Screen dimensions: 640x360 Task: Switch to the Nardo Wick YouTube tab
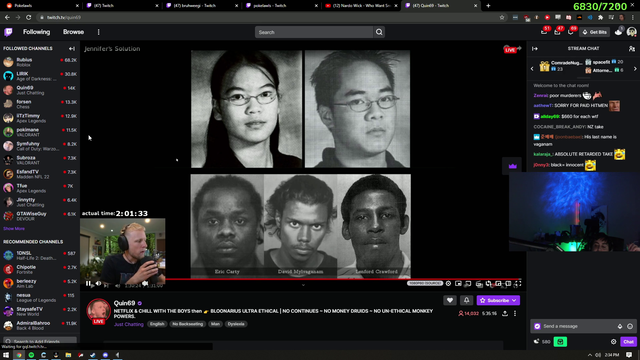(361, 6)
